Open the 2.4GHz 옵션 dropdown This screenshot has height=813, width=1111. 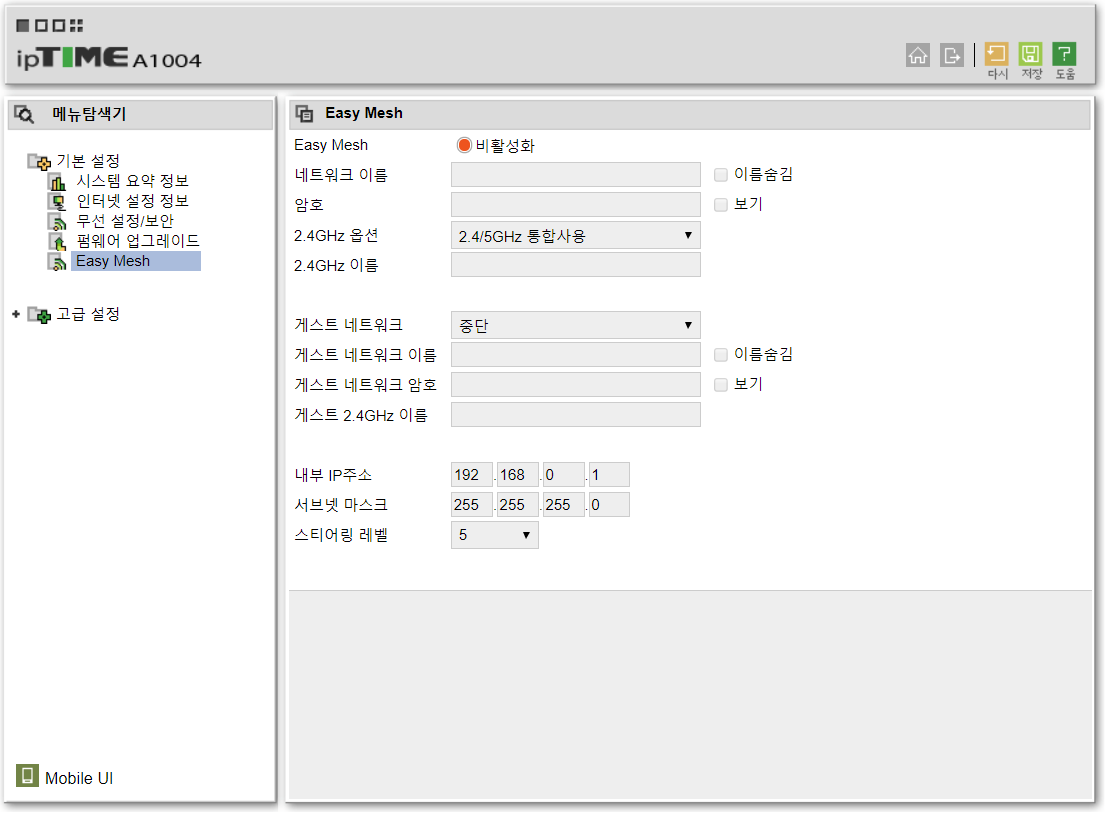pos(575,236)
